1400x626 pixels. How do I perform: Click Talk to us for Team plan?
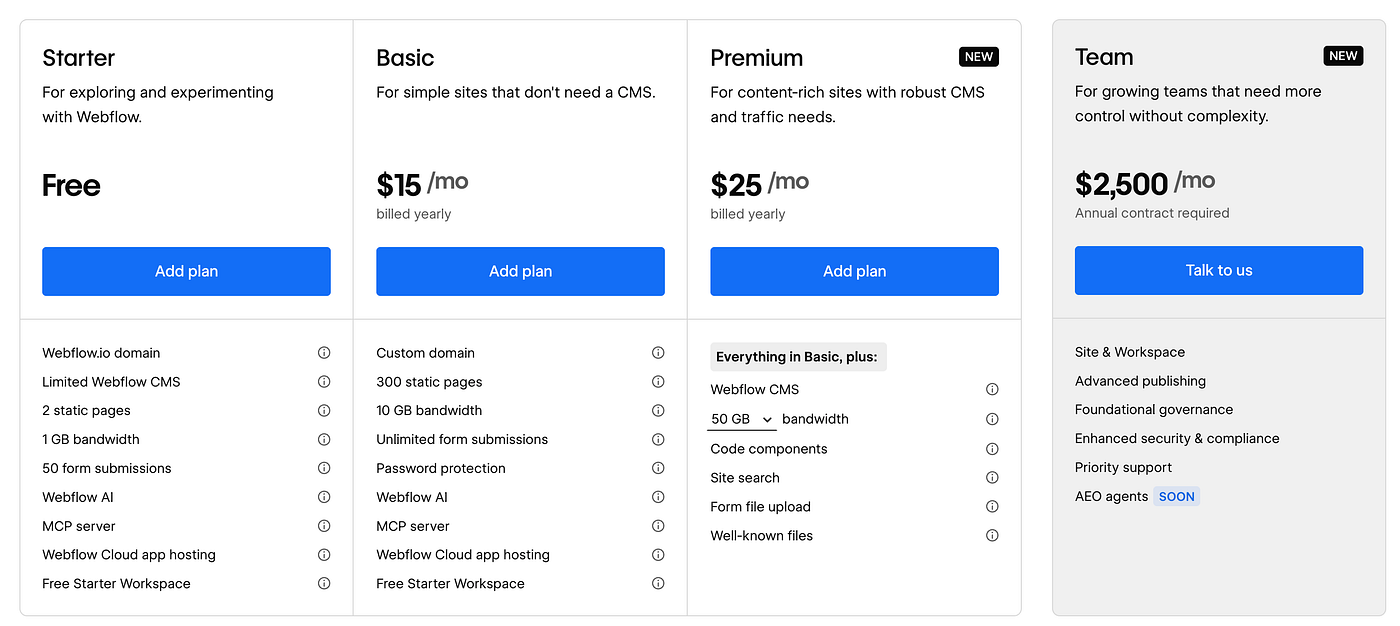point(1219,270)
